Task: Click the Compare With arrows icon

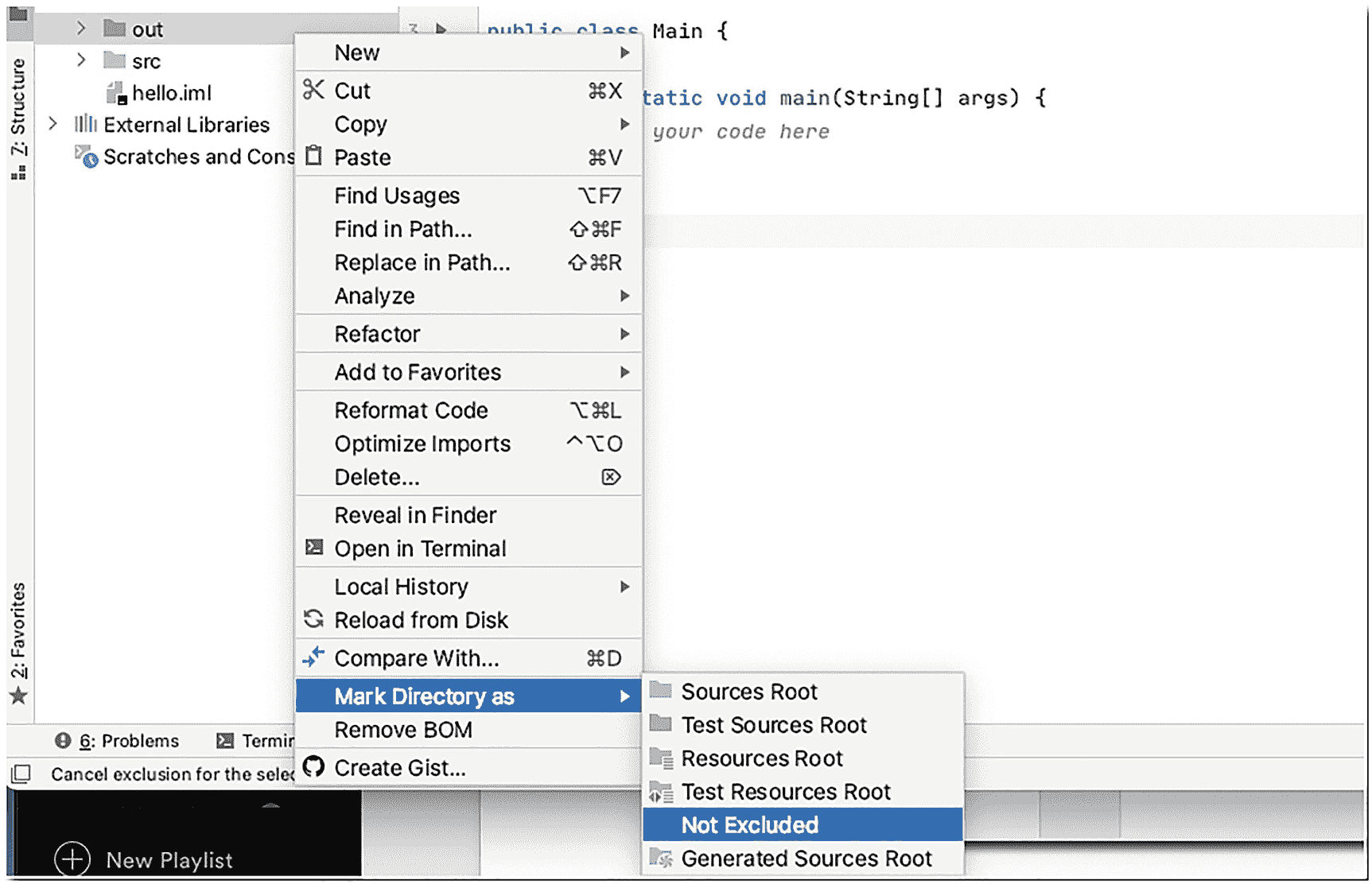Action: coord(314,657)
